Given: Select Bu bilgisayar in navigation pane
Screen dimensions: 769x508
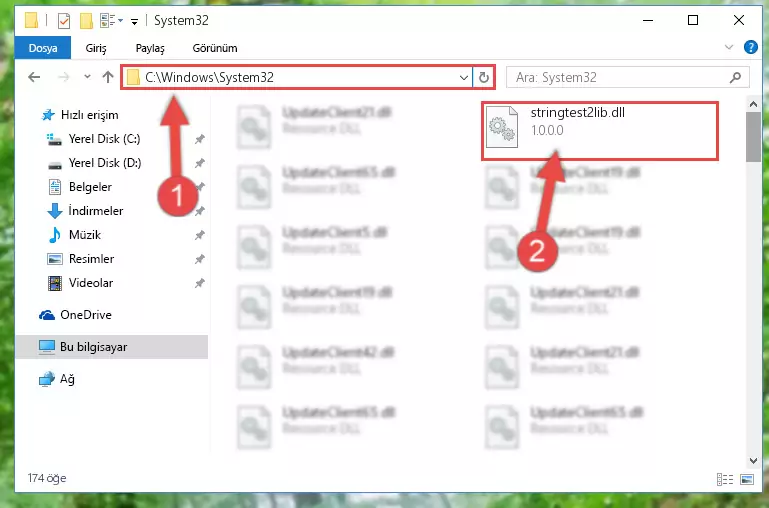Looking at the screenshot, I should coord(112,347).
